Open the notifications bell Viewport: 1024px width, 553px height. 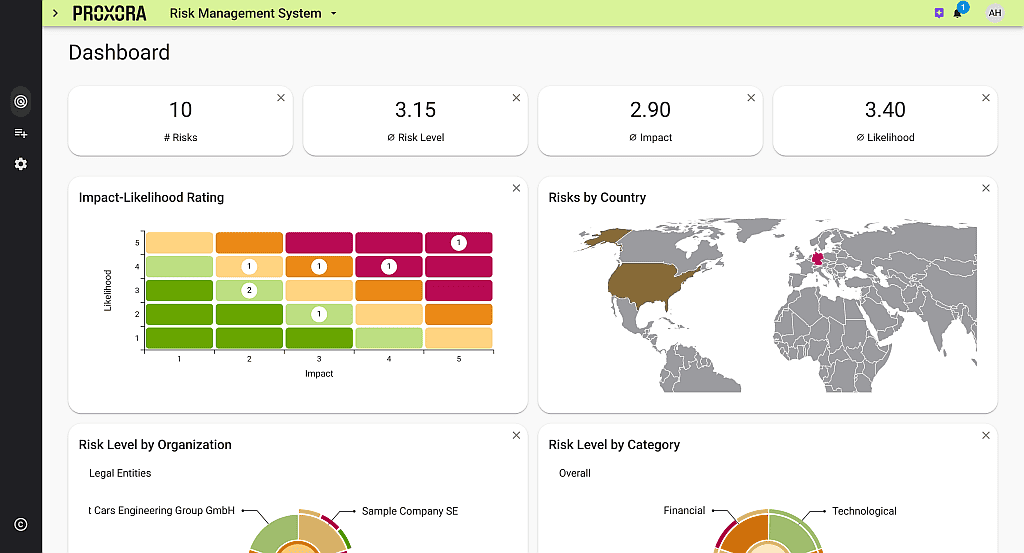(x=958, y=13)
